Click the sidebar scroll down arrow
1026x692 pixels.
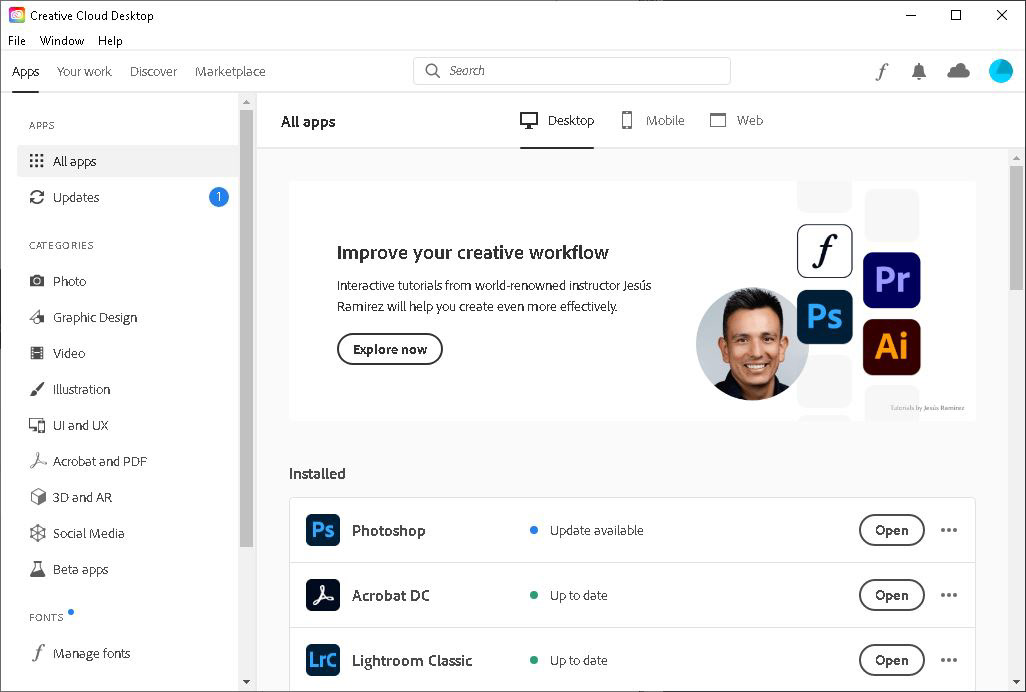[x=246, y=682]
